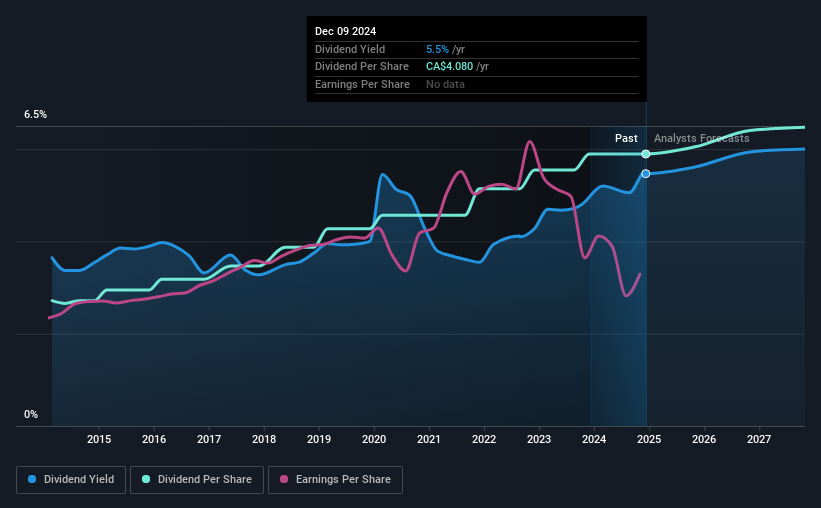This screenshot has height=508, width=821.
Task: Click the pink Earnings Per Share legend dot
Action: (x=284, y=479)
